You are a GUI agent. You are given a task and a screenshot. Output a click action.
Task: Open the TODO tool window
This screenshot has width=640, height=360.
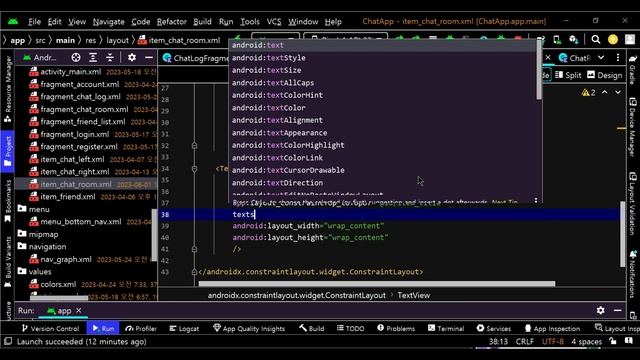(351, 328)
